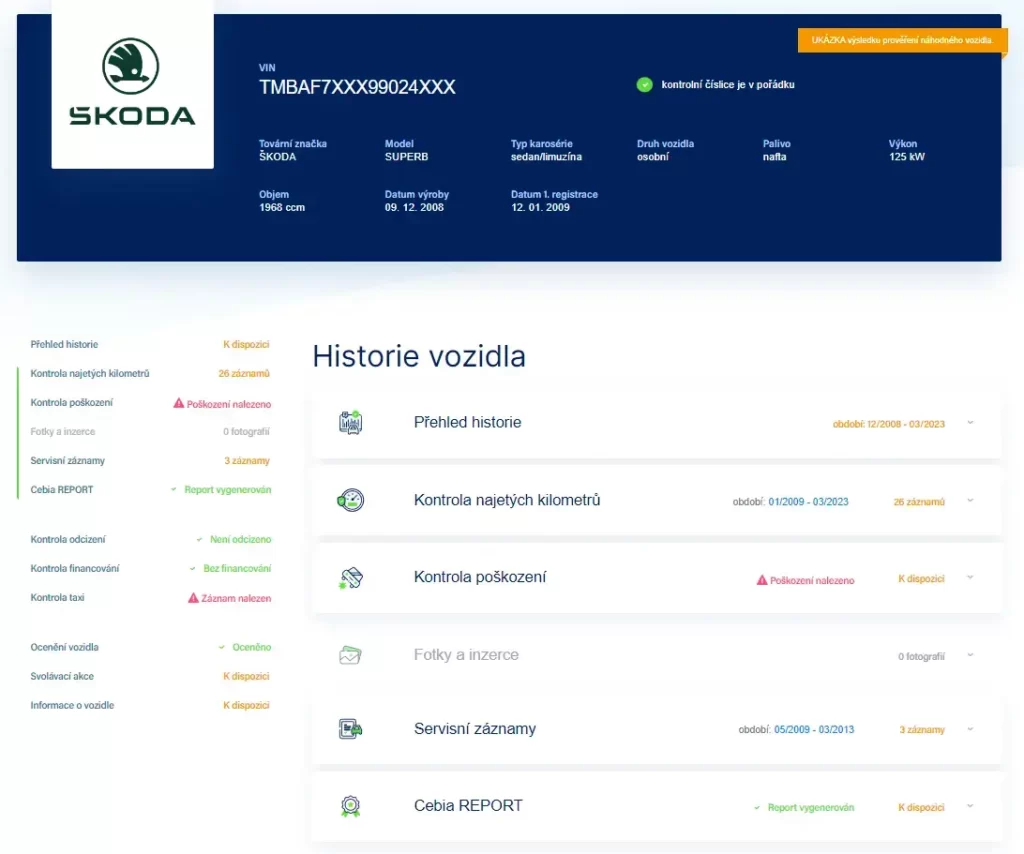Click the Bez financování status

(237, 569)
